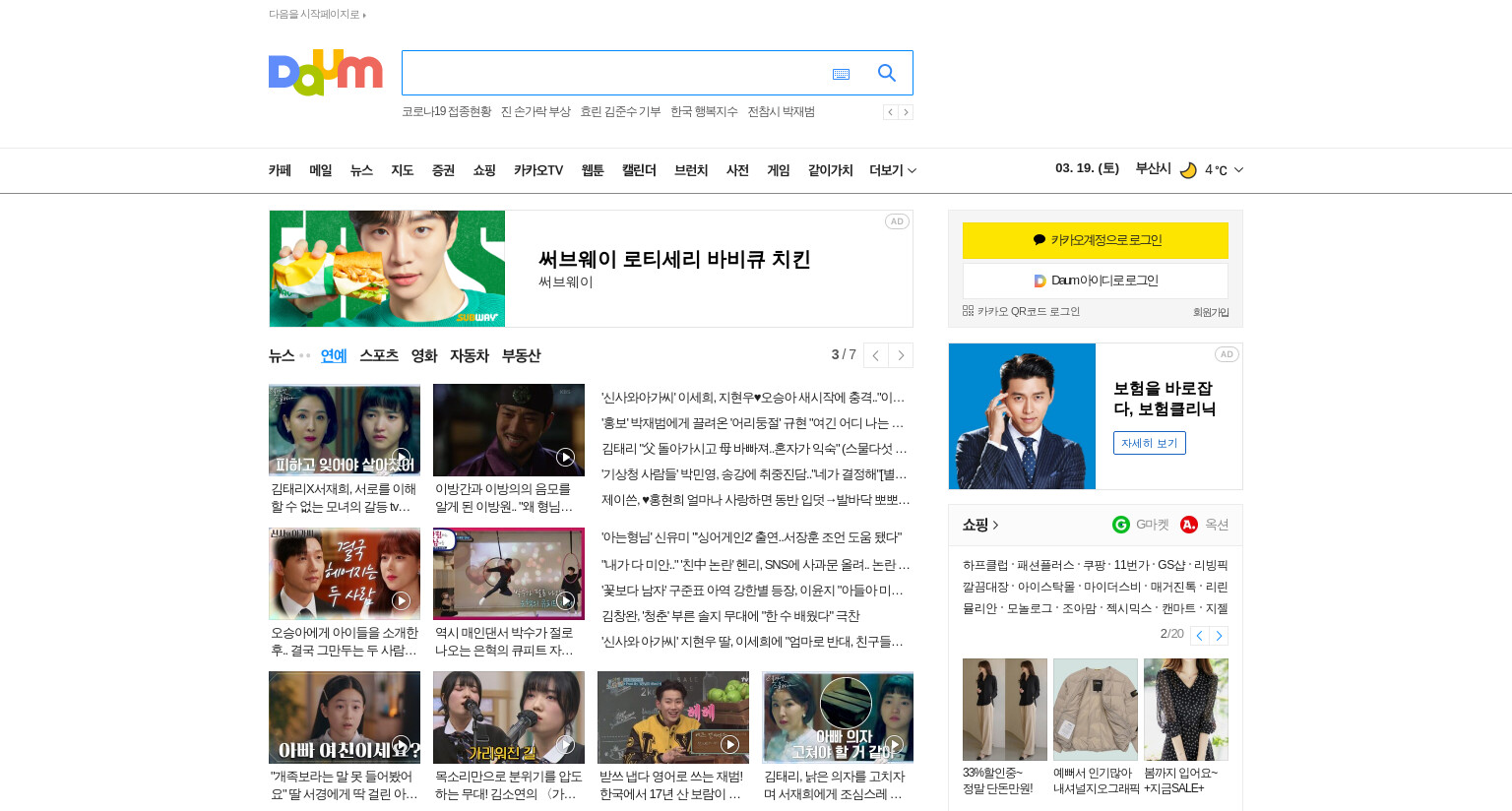Open the 옥션 shop icon
This screenshot has width=1512, height=811.
[1189, 525]
